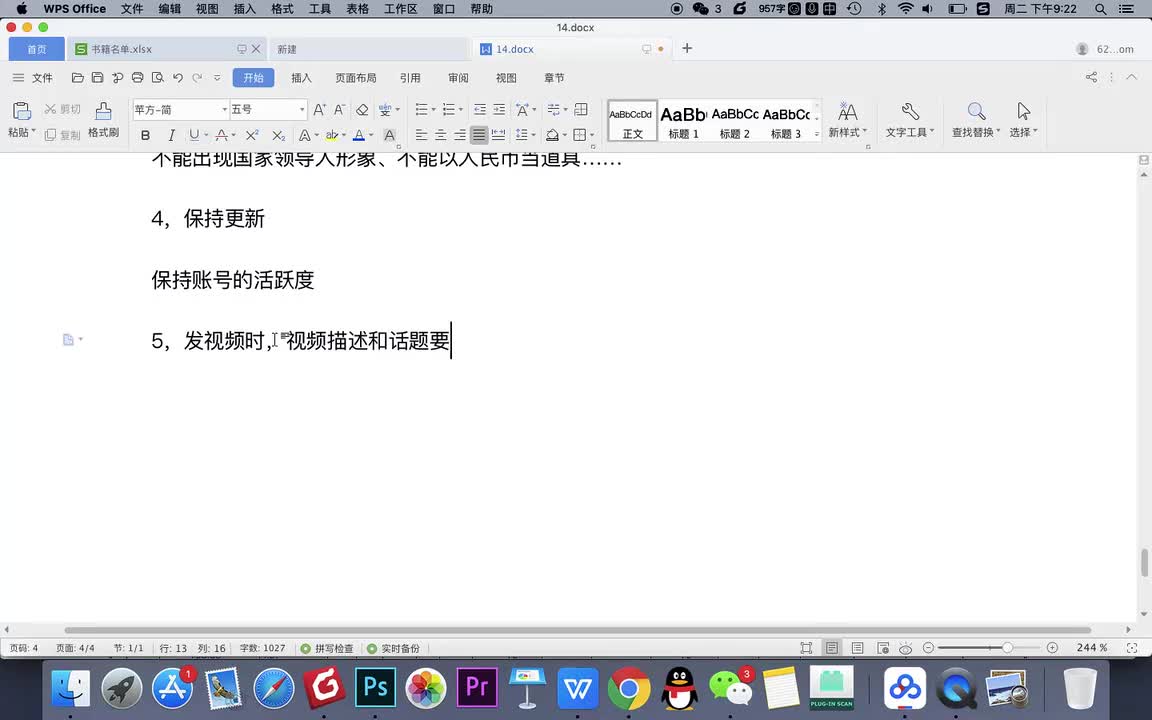Expand quick access toolbar customize arrow
The image size is (1152, 720).
point(217,78)
